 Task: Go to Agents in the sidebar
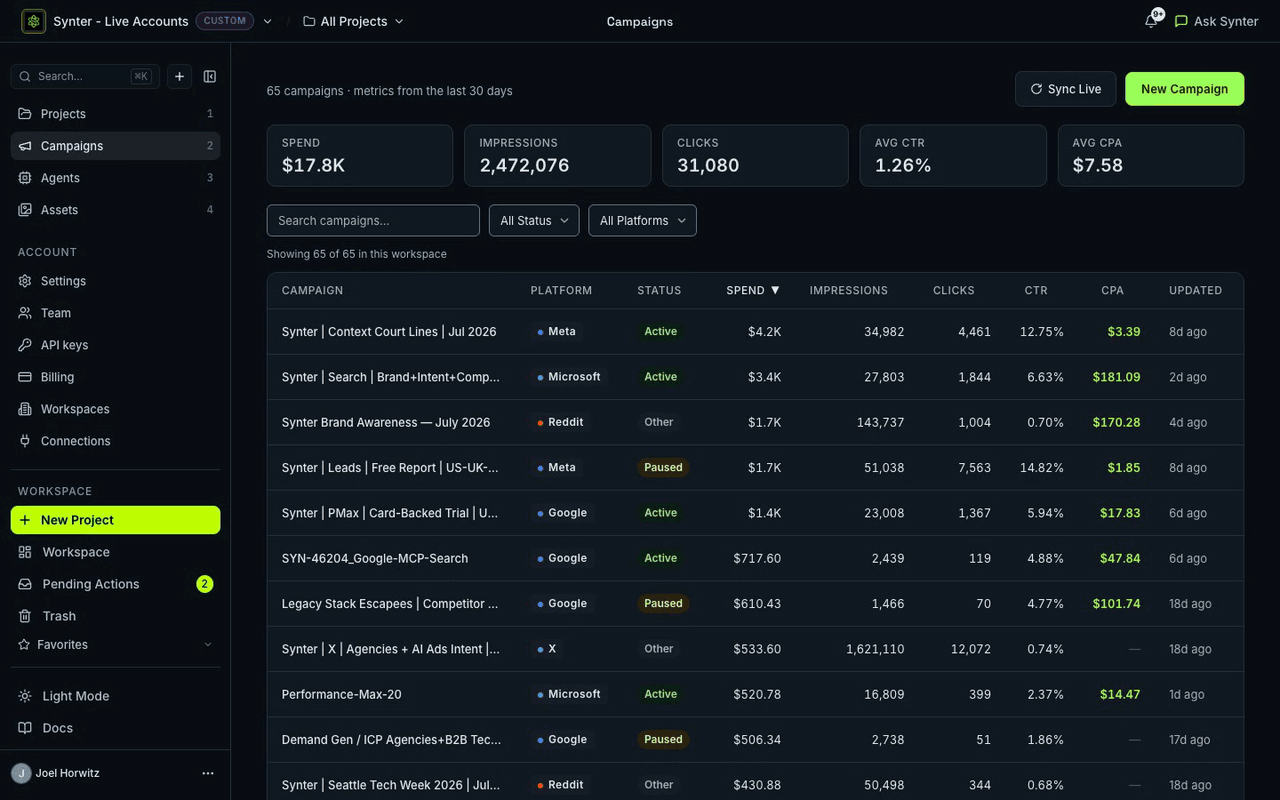pos(116,178)
